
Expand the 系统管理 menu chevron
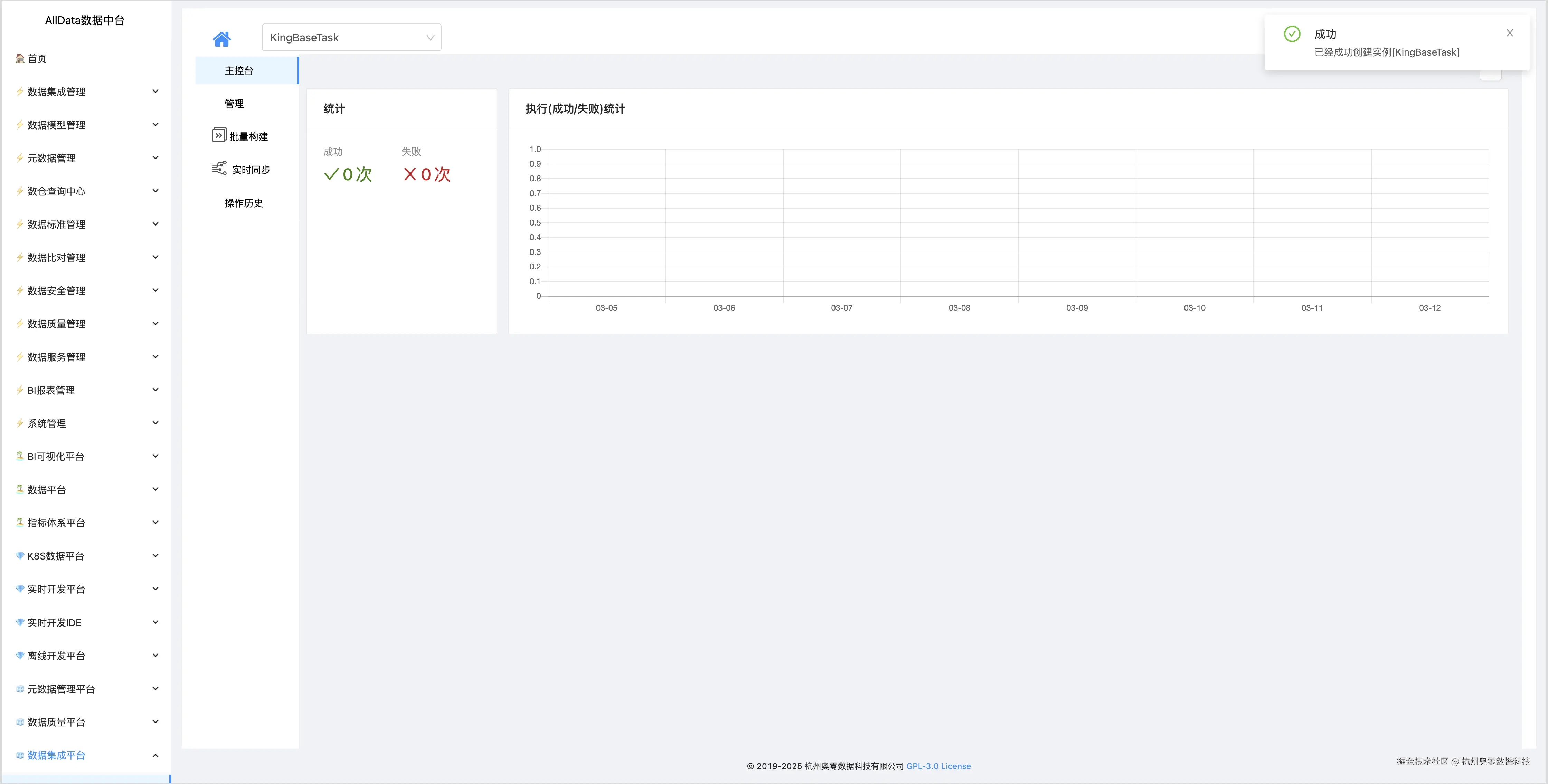[x=155, y=423]
